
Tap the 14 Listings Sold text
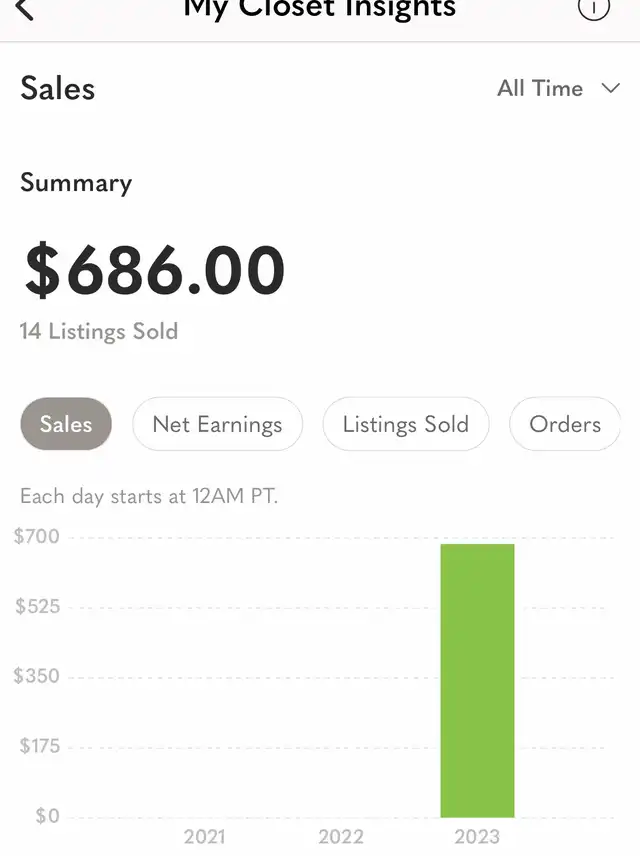(x=99, y=331)
